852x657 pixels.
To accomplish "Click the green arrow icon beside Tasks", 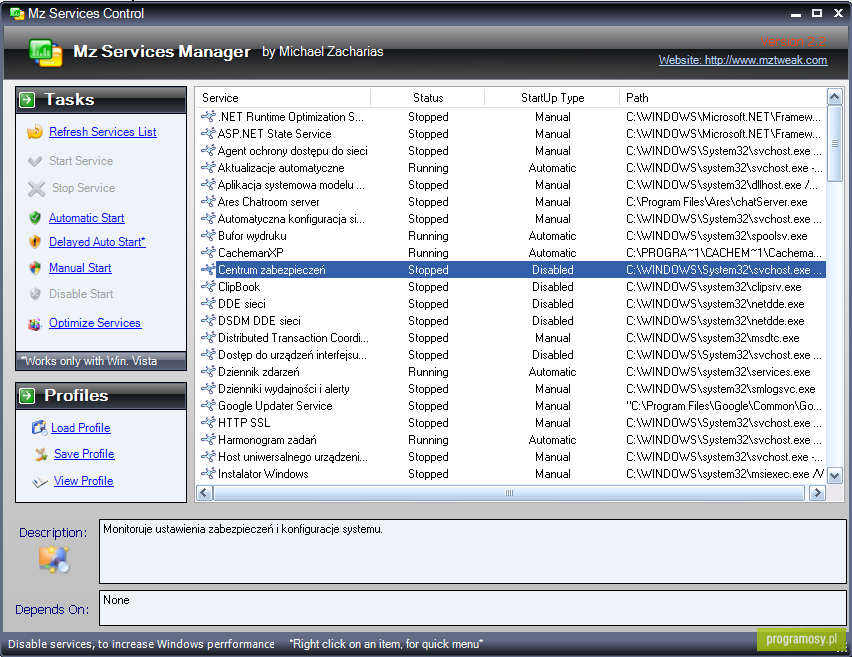I will [x=27, y=99].
